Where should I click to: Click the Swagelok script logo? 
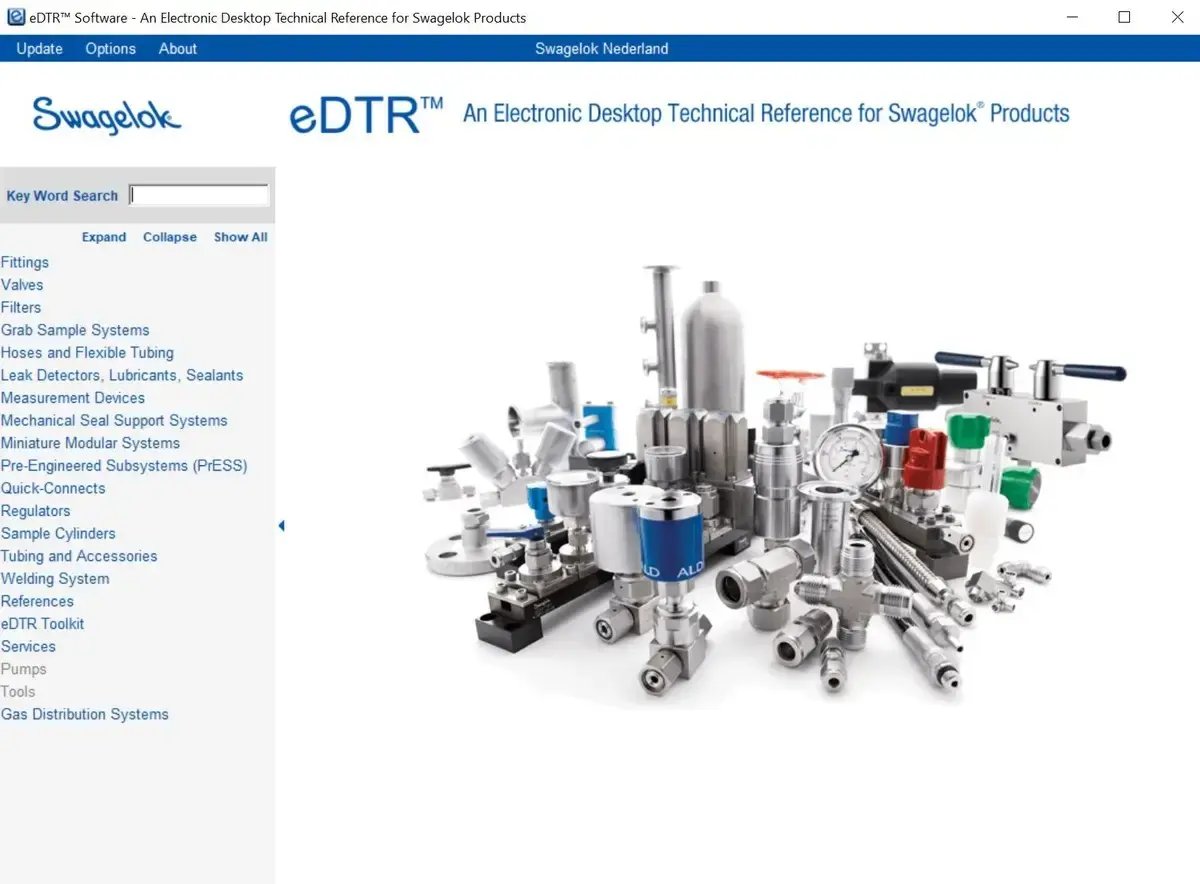click(x=107, y=114)
